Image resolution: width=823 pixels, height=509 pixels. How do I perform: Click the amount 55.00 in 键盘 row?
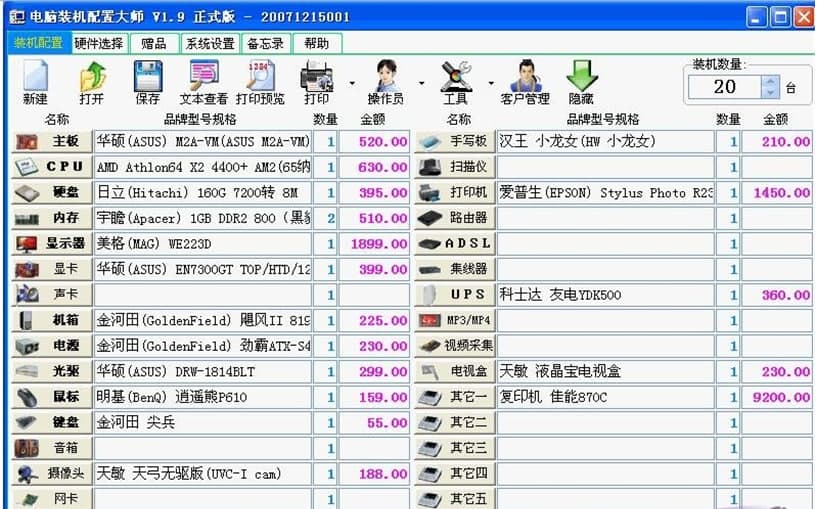374,423
